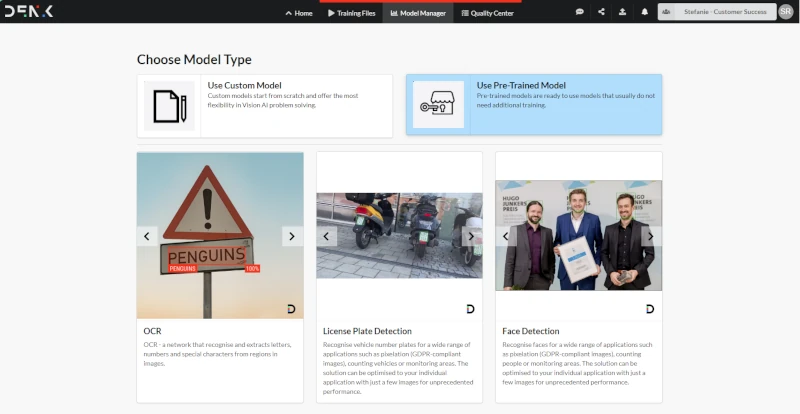Click the share icon in top bar
The height and width of the screenshot is (414, 800).
(601, 12)
